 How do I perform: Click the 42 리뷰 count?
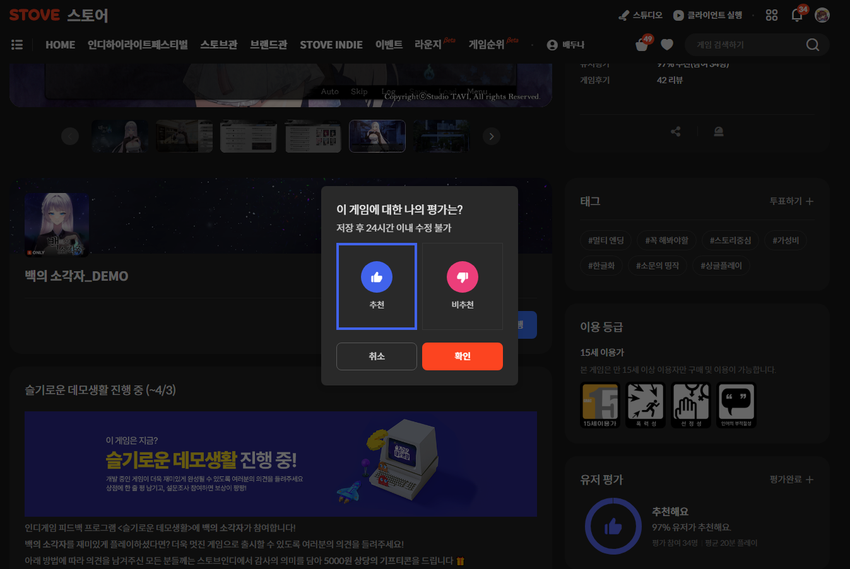pyautogui.click(x=669, y=80)
